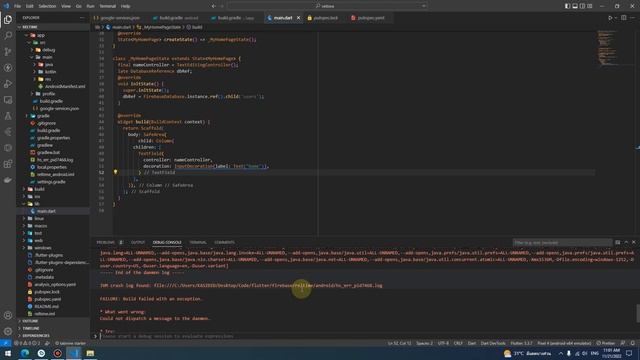The image size is (640, 360).
Task: Toggle word wrap icon in debug console header
Action: 618,242
